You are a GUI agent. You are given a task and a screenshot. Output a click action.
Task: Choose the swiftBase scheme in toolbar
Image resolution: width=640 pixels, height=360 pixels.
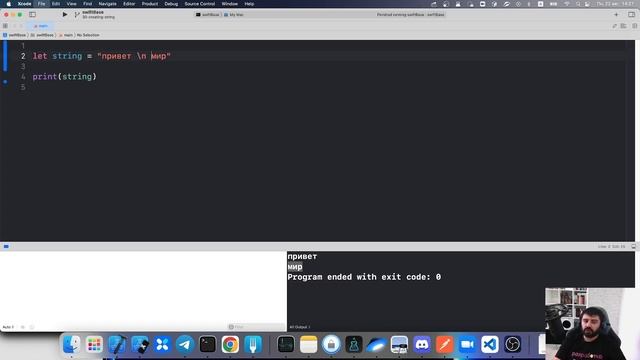point(208,15)
